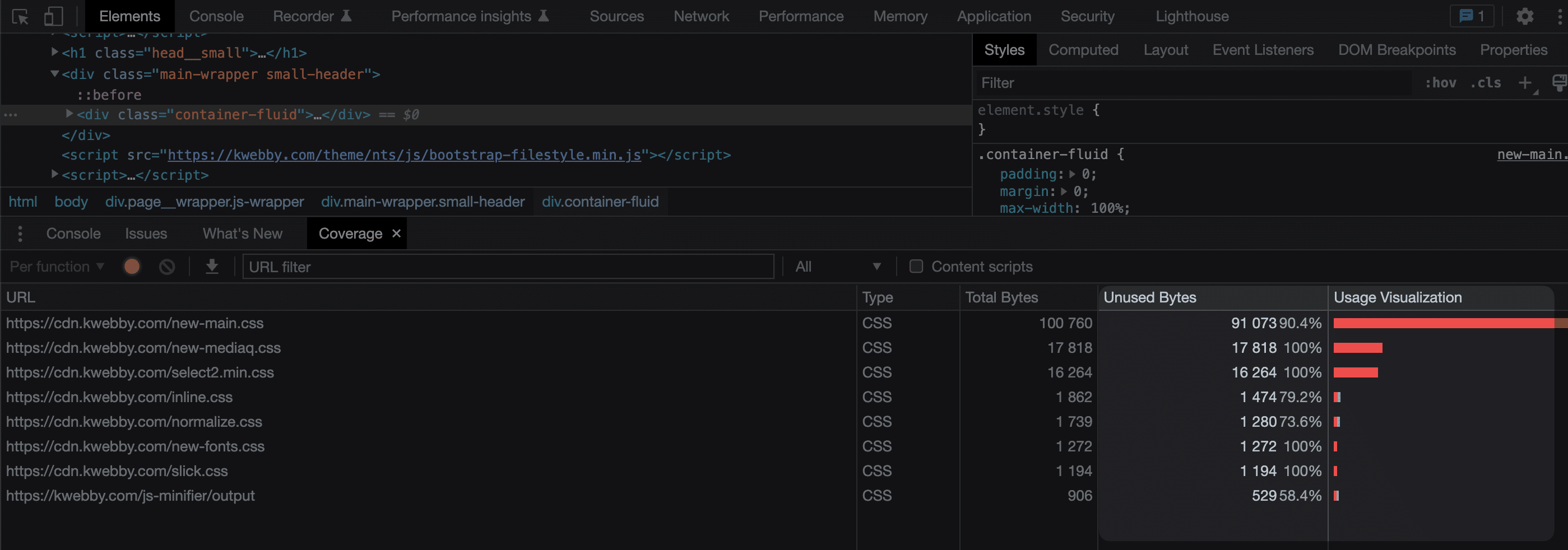This screenshot has height=550, width=1568.
Task: Toggle the .cls classes panel
Action: (x=1485, y=83)
